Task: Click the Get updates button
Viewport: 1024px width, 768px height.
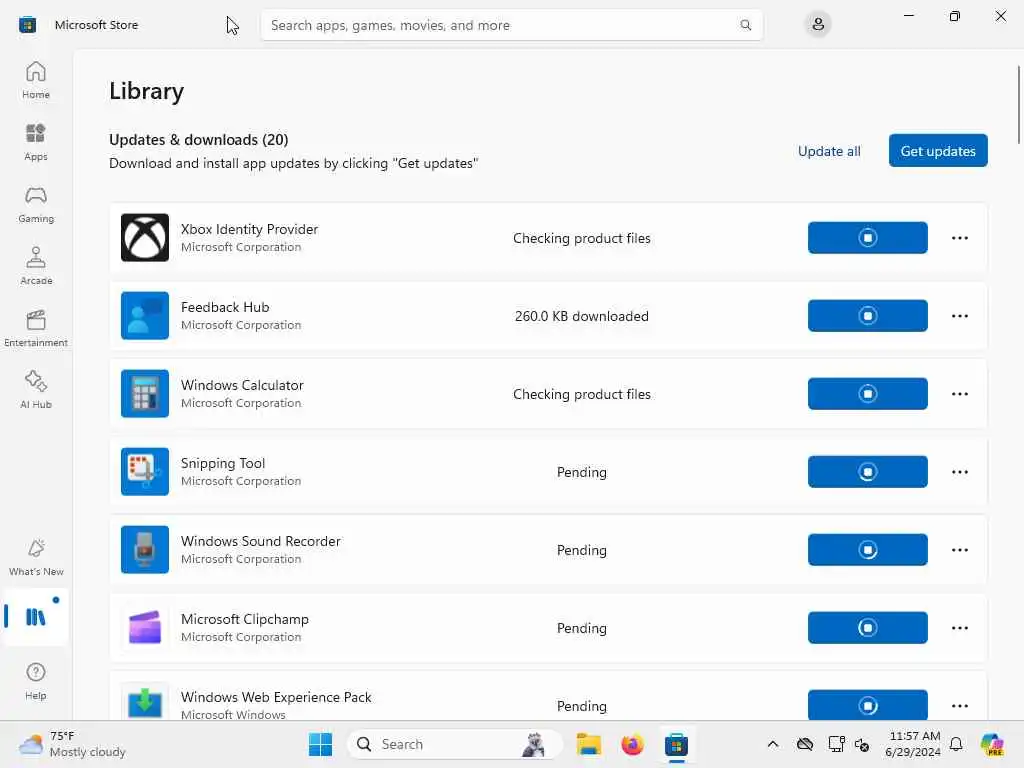Action: [938, 151]
